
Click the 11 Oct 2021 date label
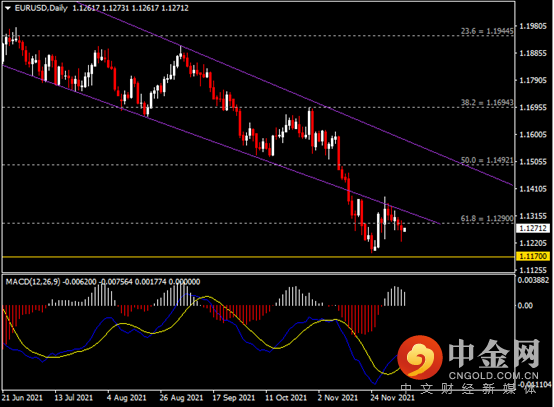[286, 398]
